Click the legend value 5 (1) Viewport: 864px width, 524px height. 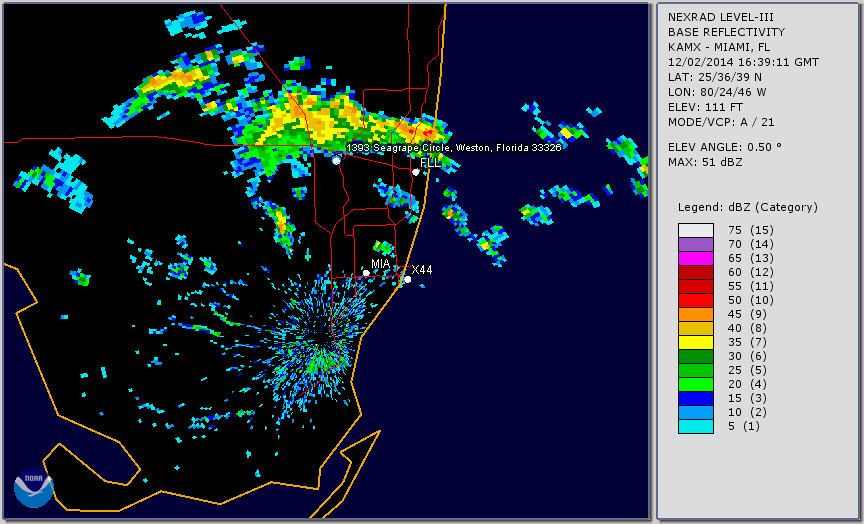[x=744, y=426]
